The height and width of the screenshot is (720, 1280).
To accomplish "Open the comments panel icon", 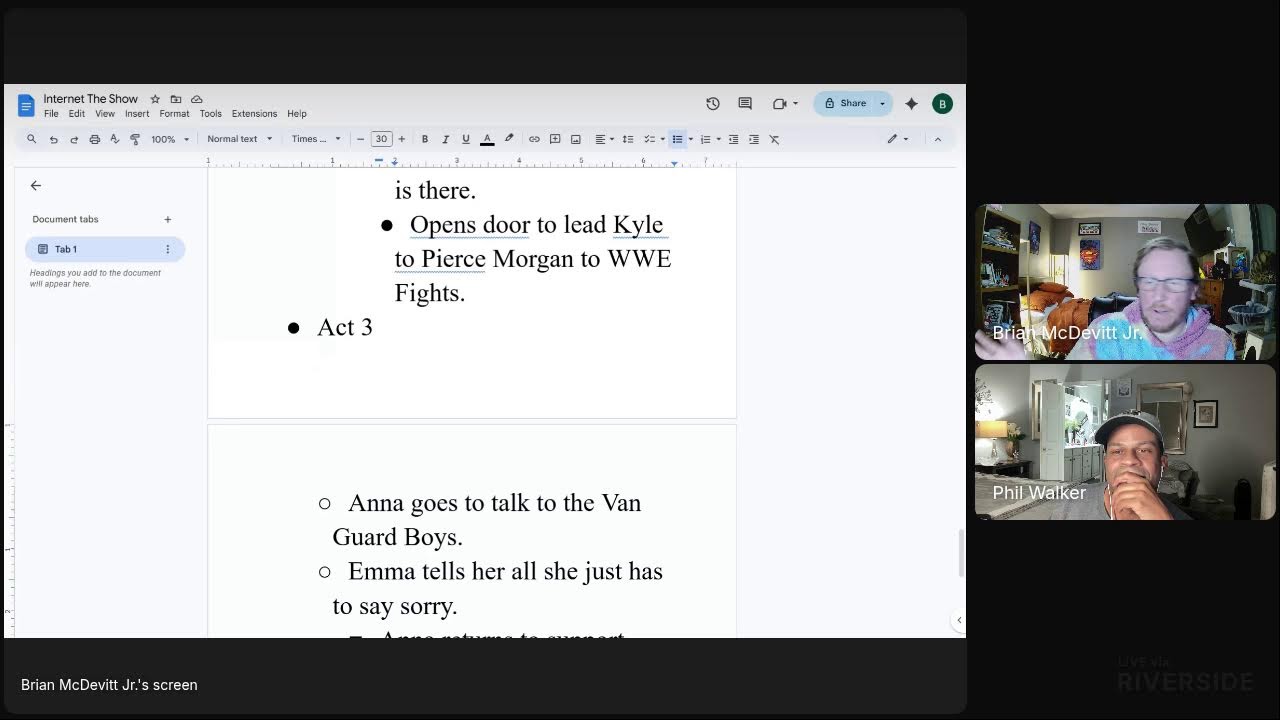I will coord(745,103).
